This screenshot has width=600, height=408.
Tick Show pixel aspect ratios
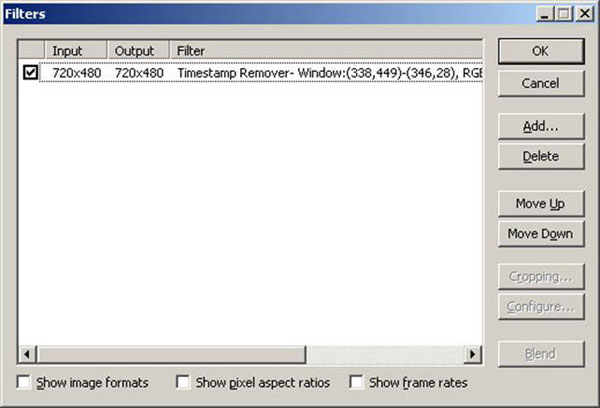[183, 383]
